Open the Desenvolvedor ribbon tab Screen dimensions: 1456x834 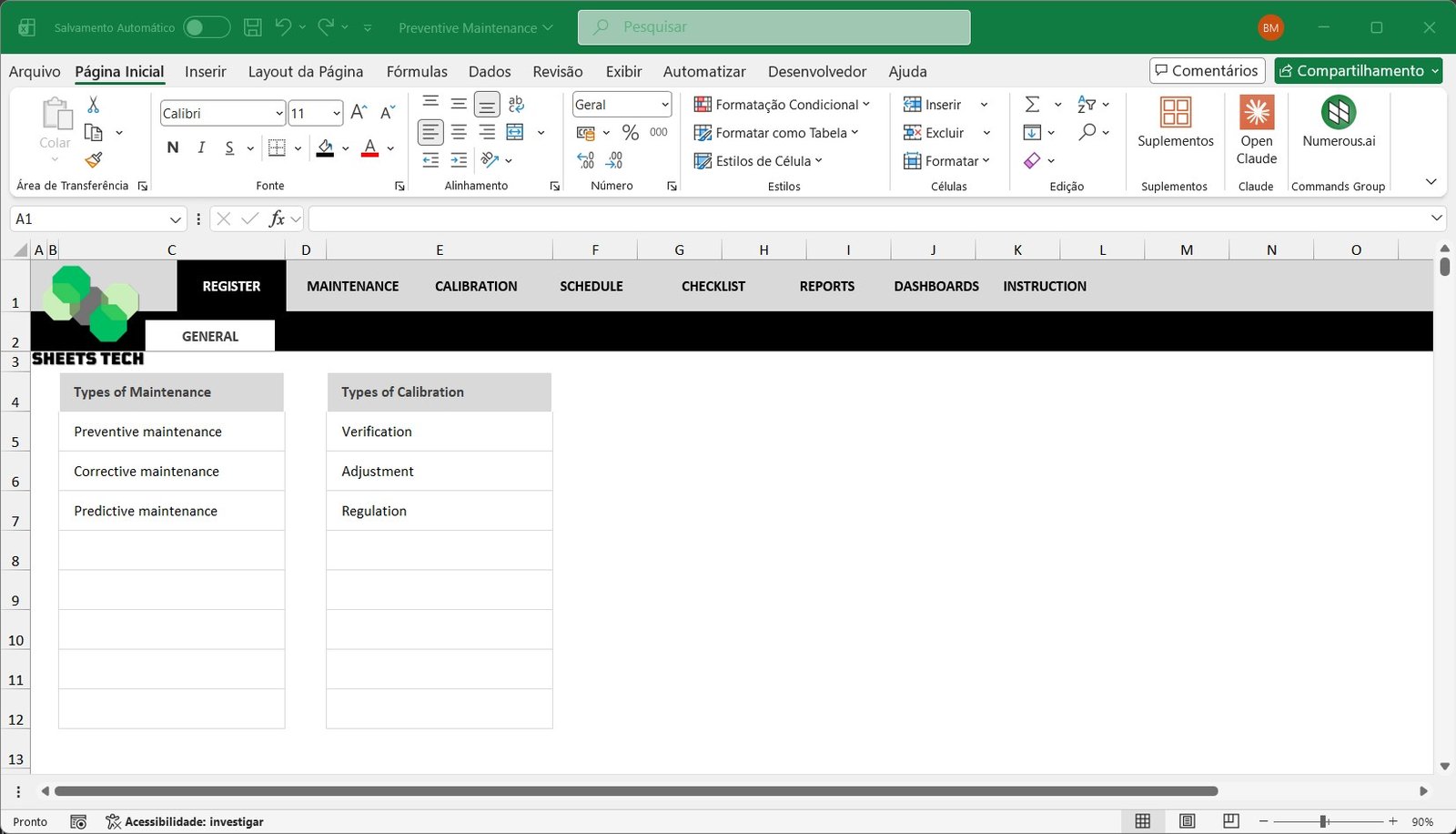(816, 71)
